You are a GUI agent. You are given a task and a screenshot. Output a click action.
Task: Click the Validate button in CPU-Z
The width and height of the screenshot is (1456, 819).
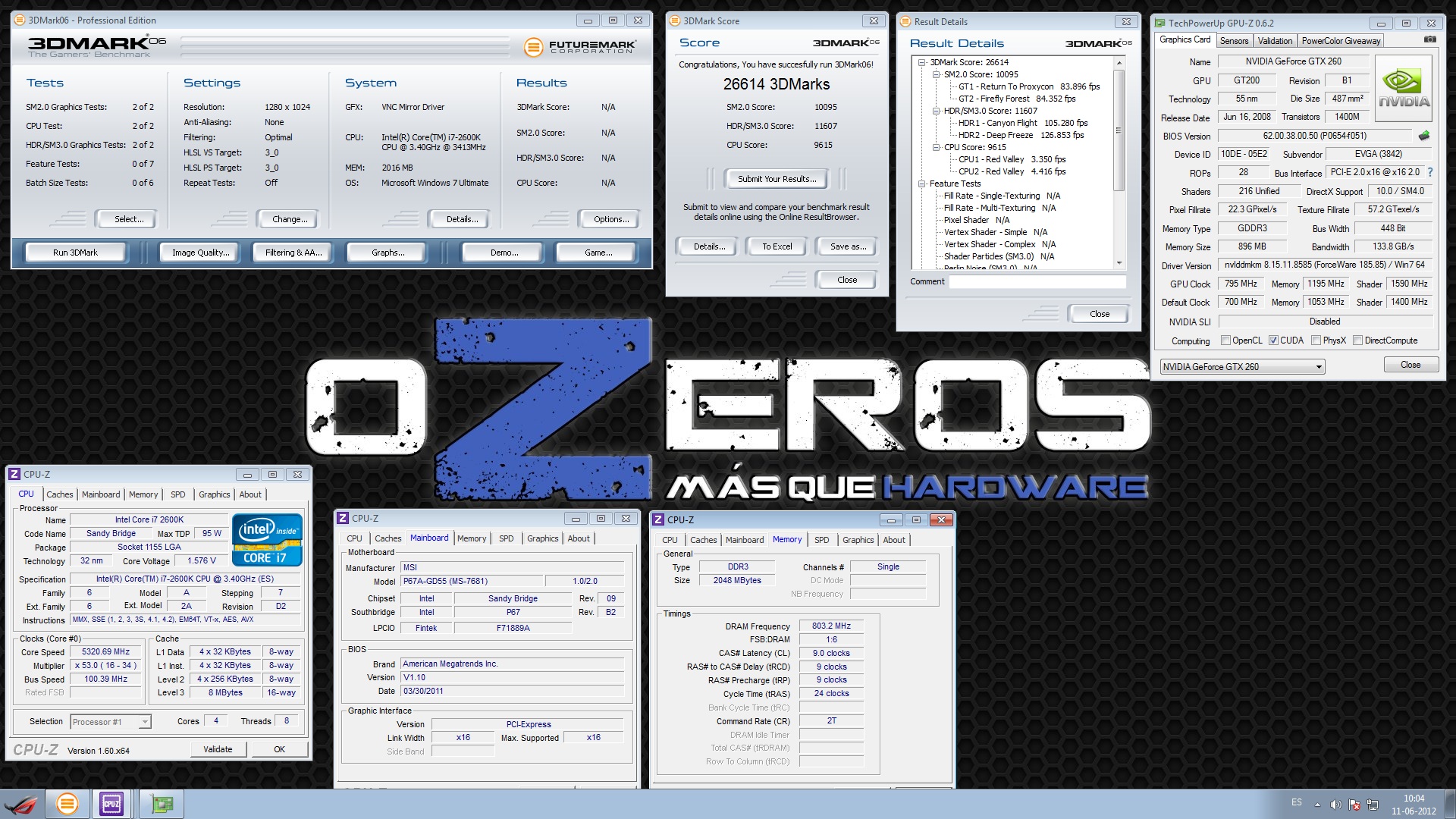[x=218, y=749]
